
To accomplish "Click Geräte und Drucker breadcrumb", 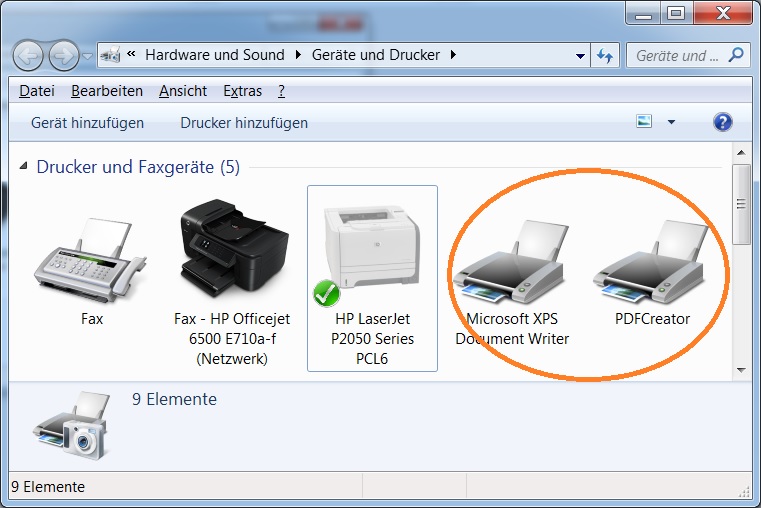I will [x=376, y=55].
